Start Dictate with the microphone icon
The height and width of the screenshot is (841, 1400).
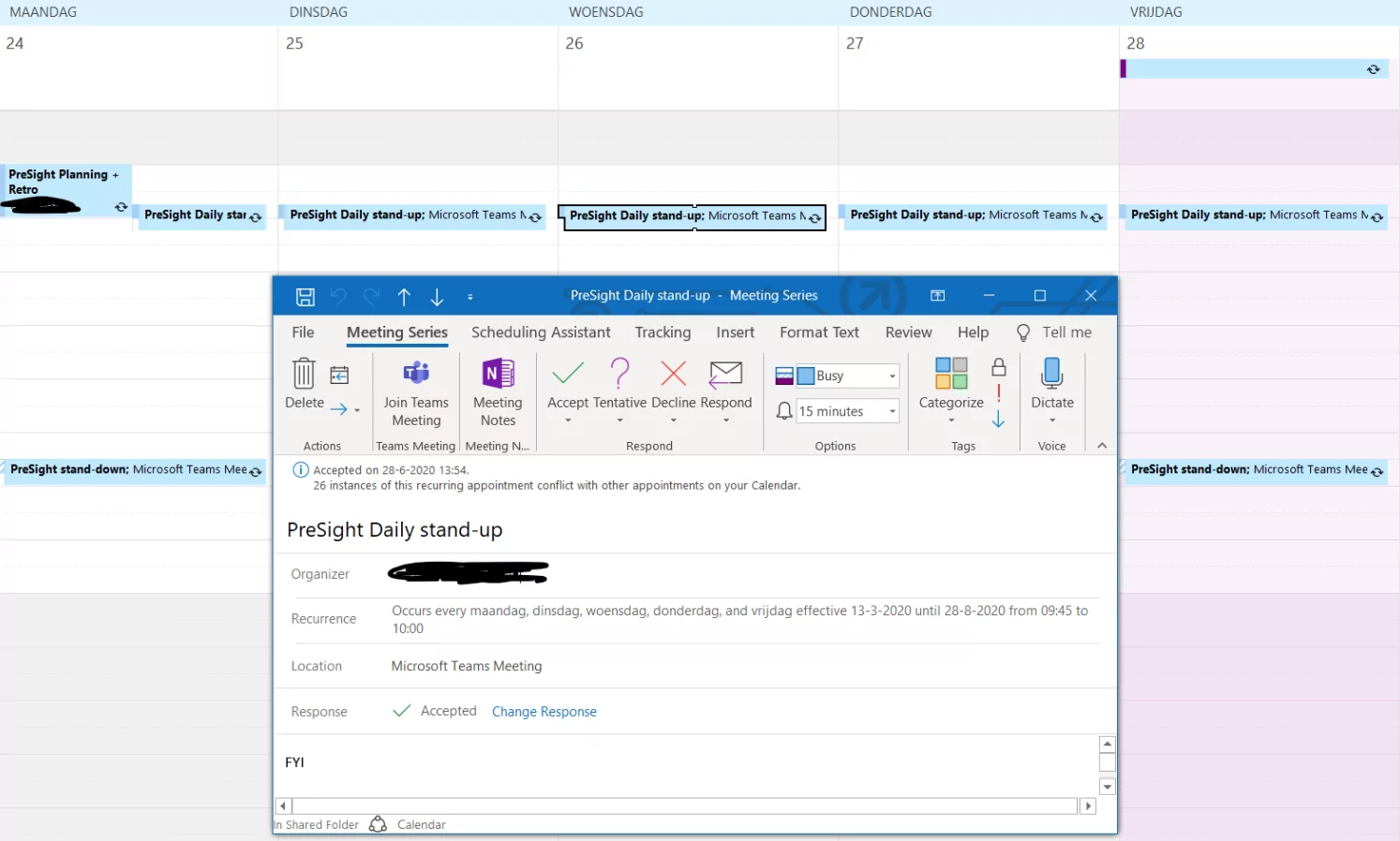click(1051, 374)
